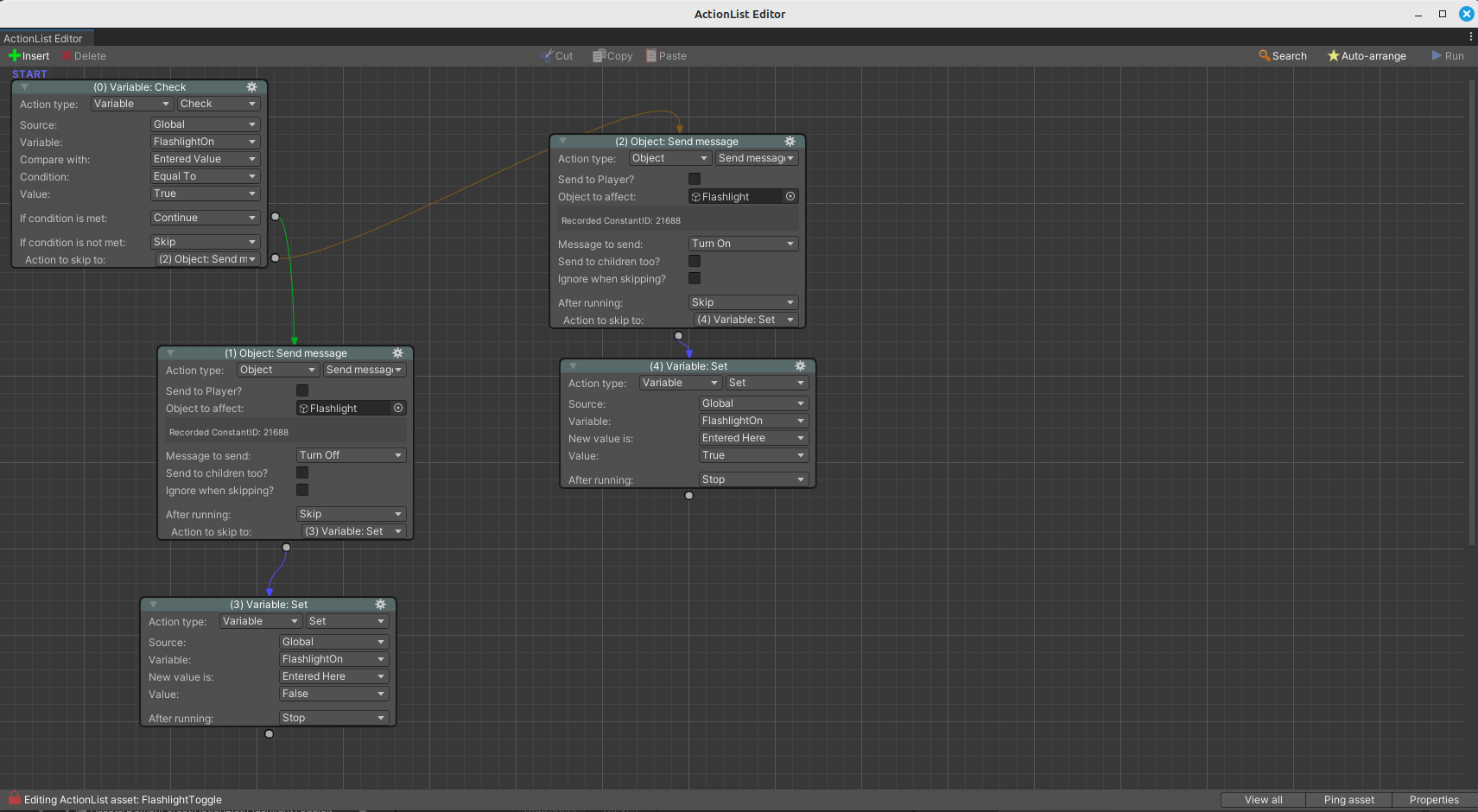Run the ActionList

[x=1448, y=56]
